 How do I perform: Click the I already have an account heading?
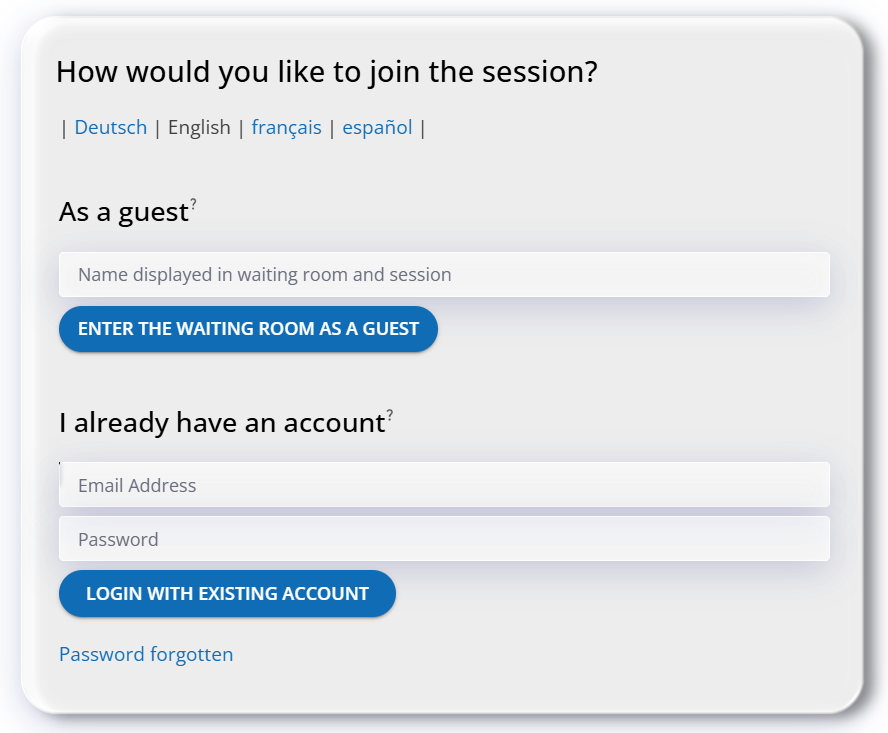pyautogui.click(x=222, y=423)
